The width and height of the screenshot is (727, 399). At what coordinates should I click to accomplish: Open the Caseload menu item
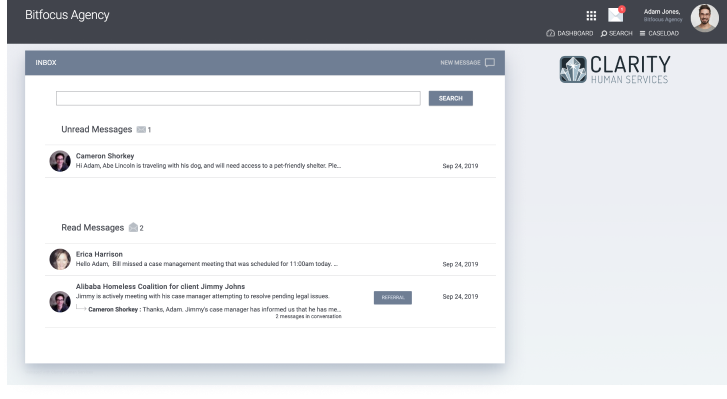tap(659, 33)
